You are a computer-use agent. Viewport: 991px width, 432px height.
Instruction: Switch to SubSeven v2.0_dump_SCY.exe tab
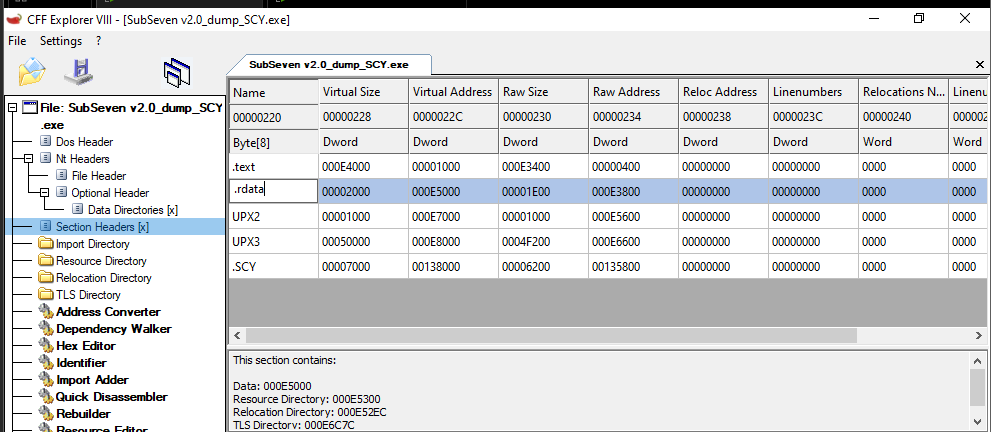pos(329,64)
